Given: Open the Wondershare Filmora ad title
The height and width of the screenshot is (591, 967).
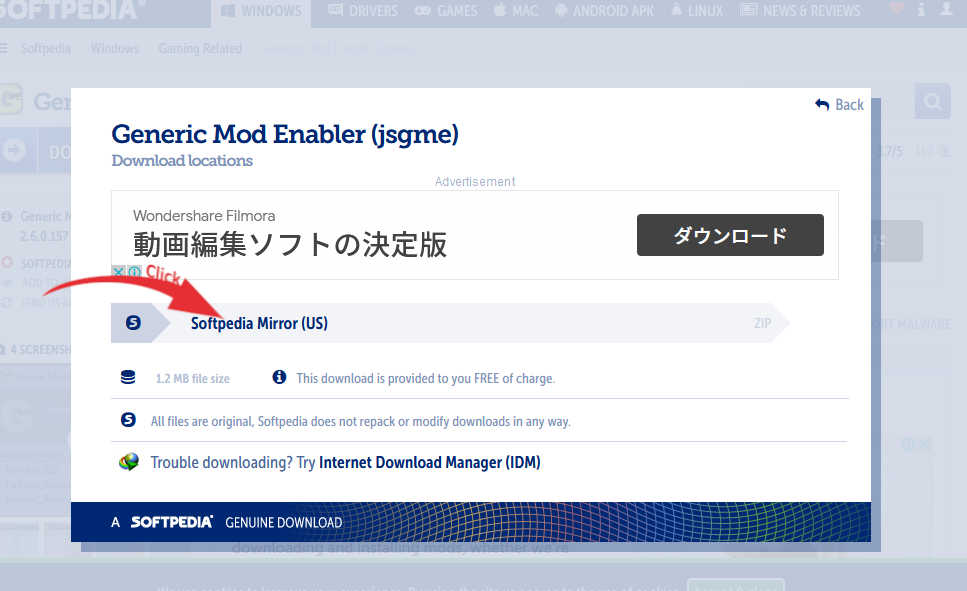Looking at the screenshot, I should (x=204, y=216).
